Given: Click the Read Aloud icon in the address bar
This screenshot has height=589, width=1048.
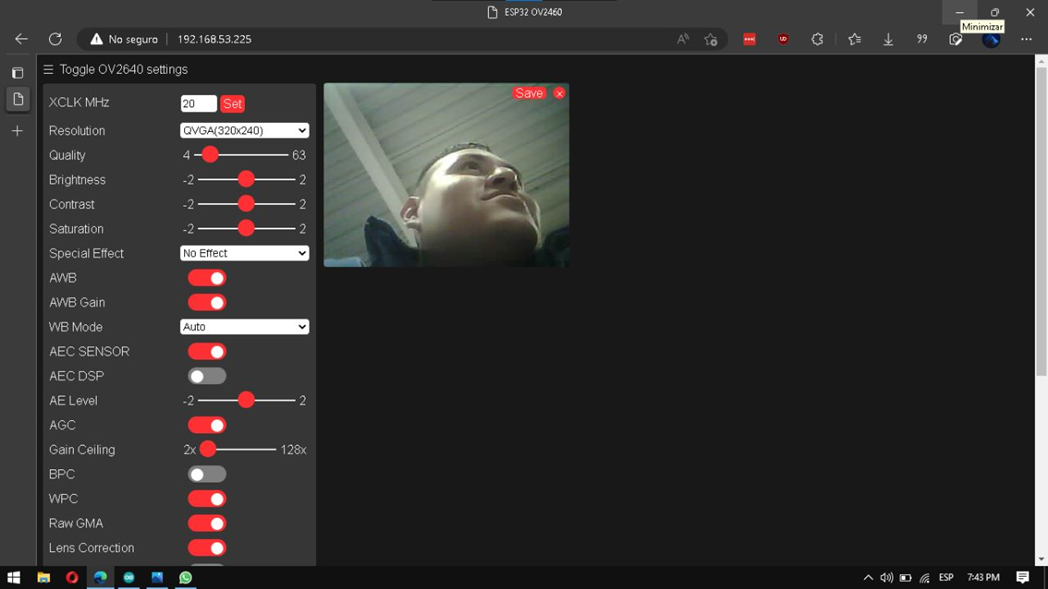Looking at the screenshot, I should click(682, 38).
